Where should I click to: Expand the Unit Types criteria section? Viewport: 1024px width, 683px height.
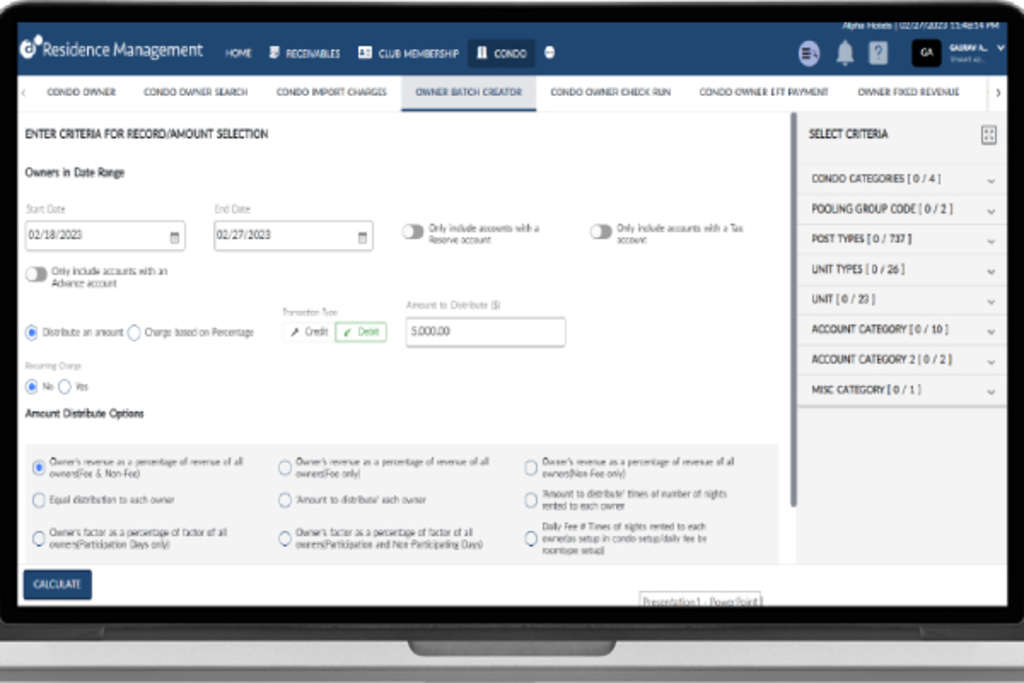coord(990,270)
